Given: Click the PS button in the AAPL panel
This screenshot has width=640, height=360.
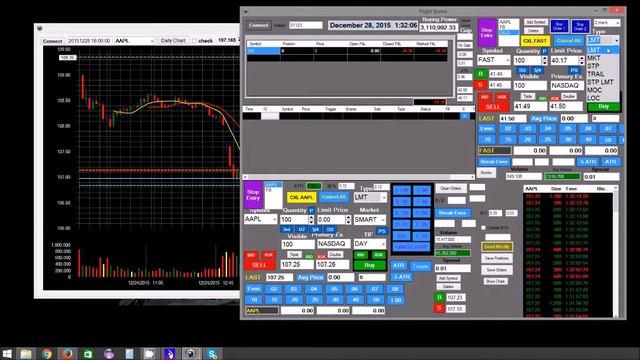Looking at the screenshot, I should pos(381,231).
